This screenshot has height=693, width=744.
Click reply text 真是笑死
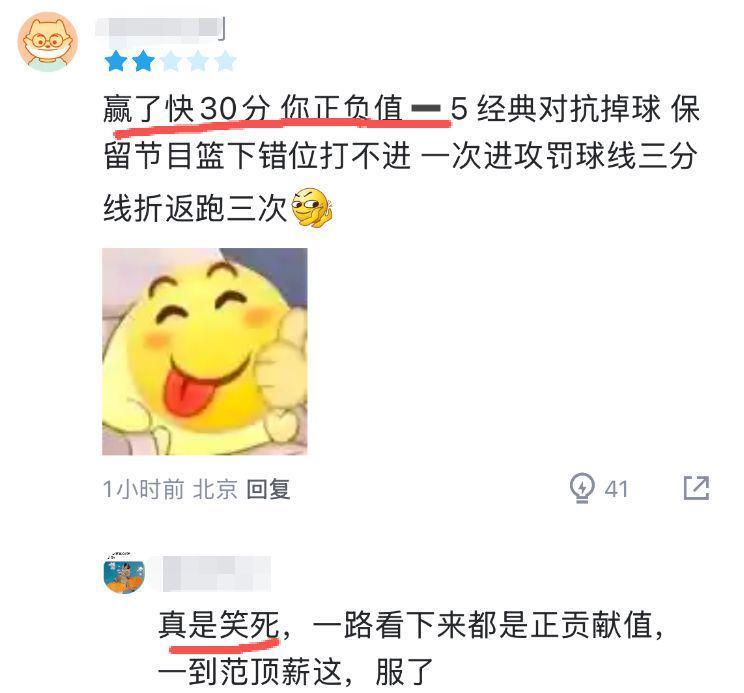(x=219, y=625)
